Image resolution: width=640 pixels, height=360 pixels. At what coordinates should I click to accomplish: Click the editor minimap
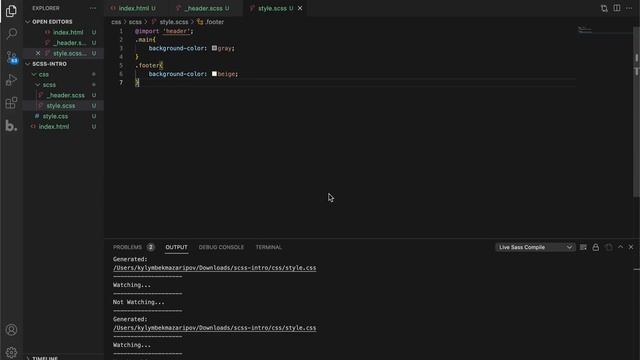(x=603, y=30)
